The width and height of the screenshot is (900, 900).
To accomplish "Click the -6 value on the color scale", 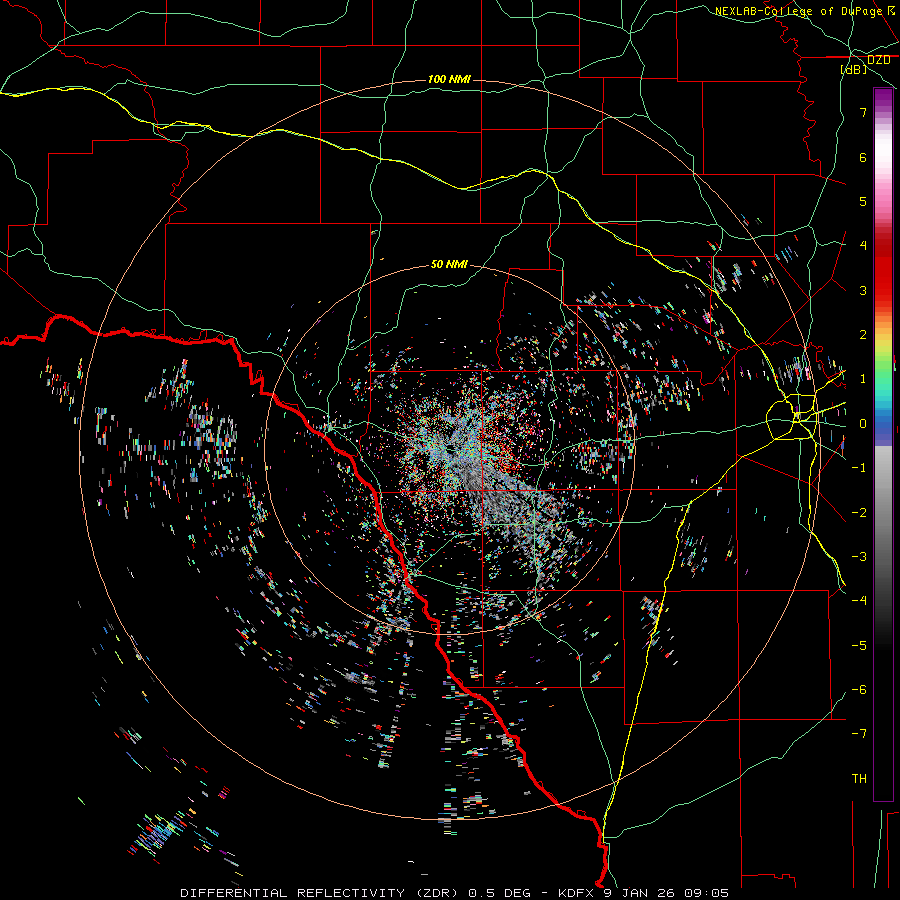I will (x=859, y=690).
